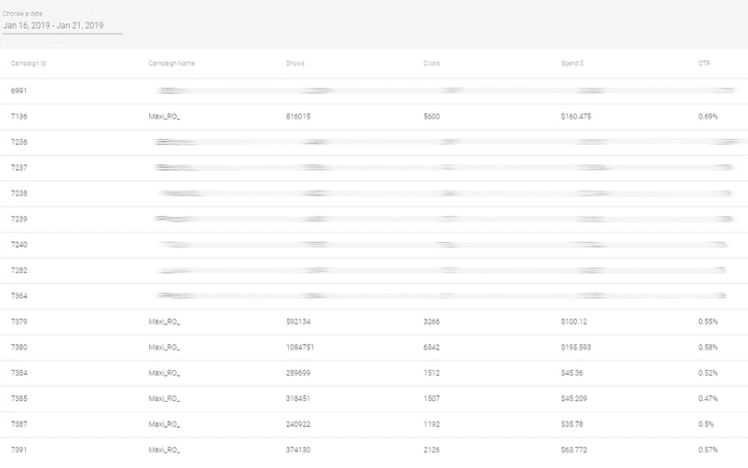
Task: Sort by Campaign Name column header
Action: (172, 63)
